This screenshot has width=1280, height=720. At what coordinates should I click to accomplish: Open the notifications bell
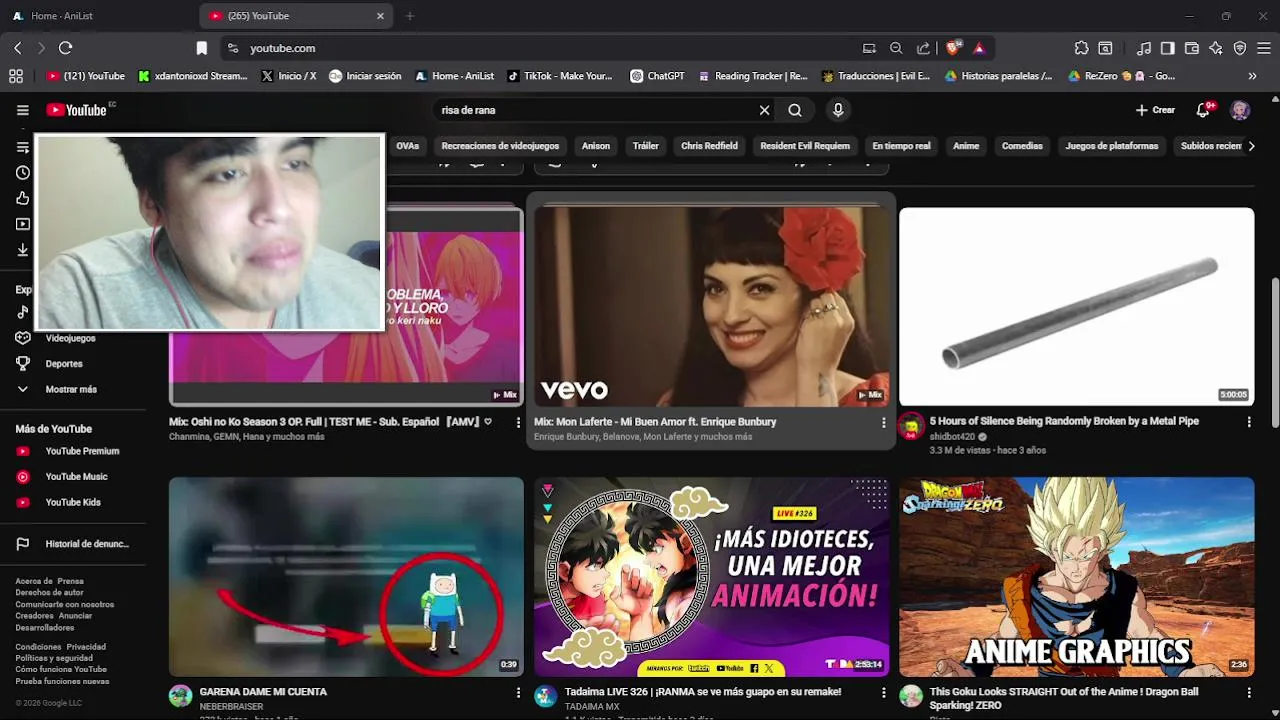1203,110
